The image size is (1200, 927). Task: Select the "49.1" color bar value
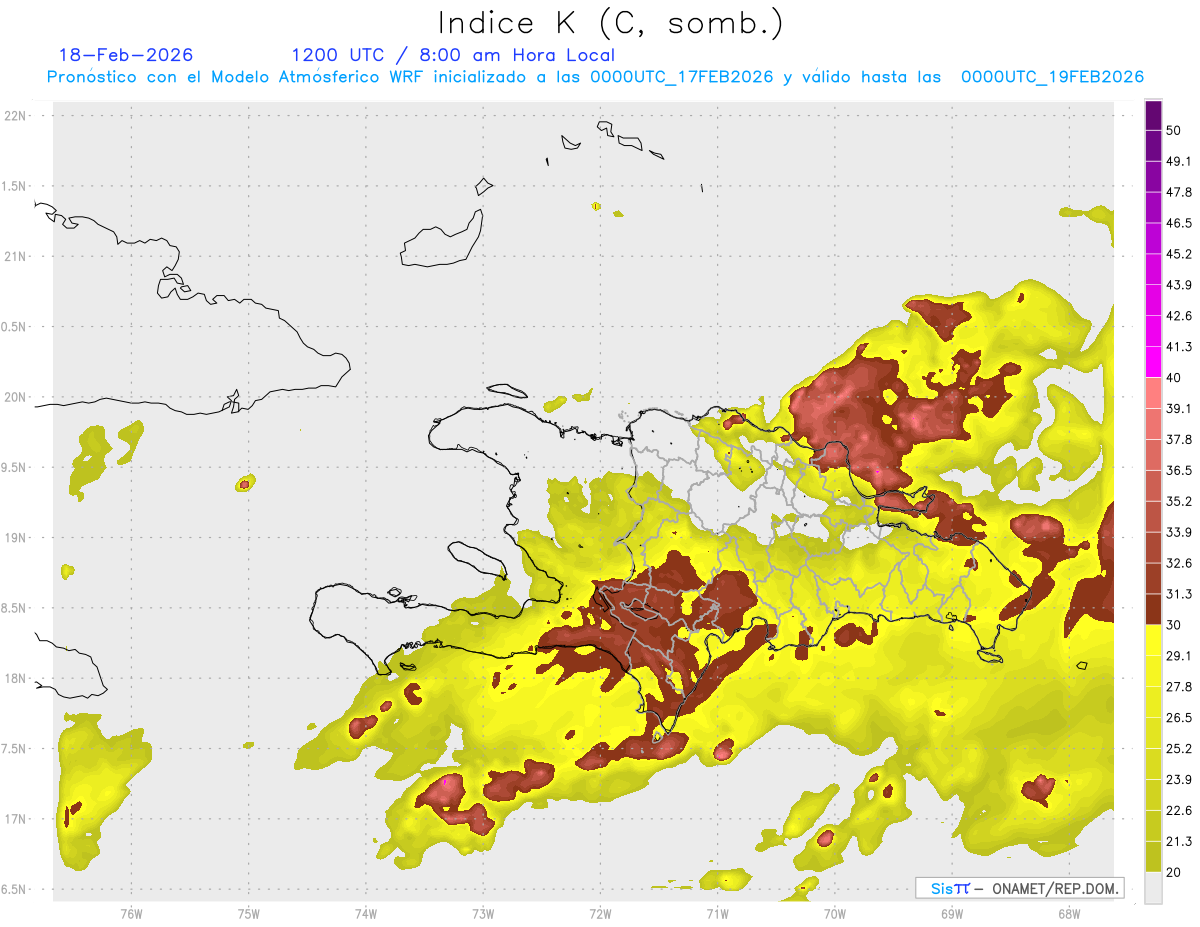pyautogui.click(x=1179, y=161)
